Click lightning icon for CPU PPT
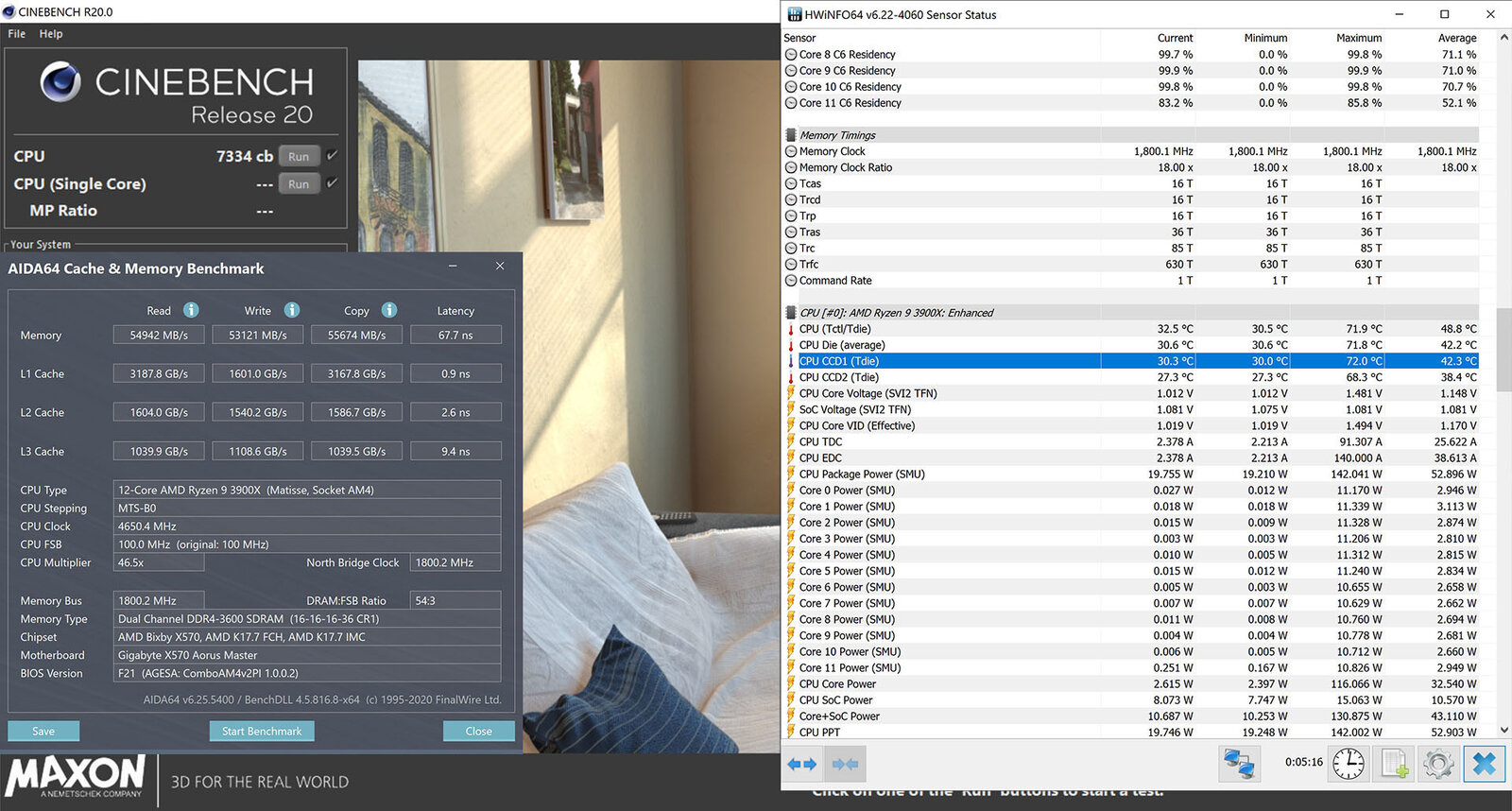 tap(791, 733)
